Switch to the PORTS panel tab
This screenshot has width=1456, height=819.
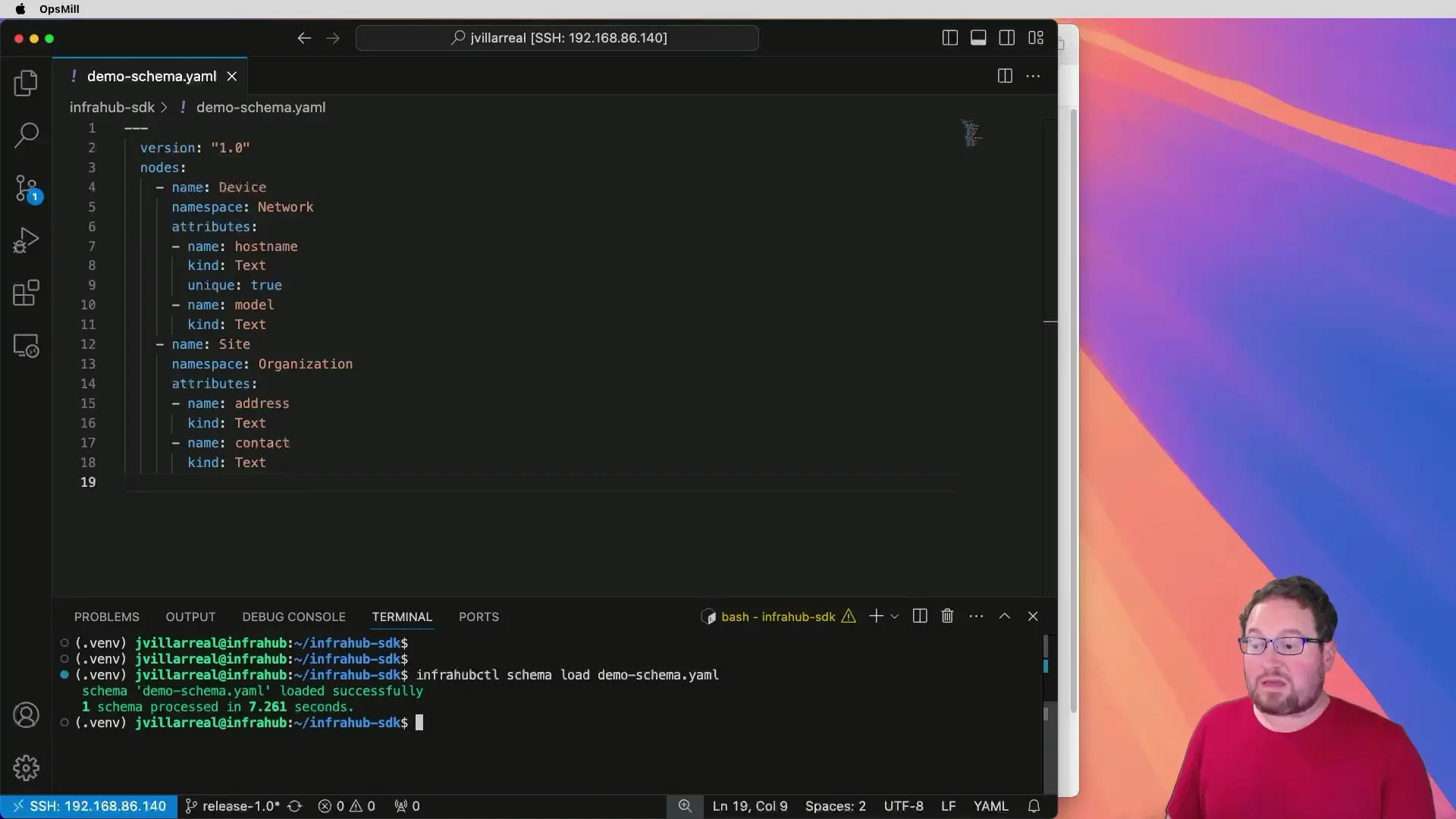click(479, 617)
